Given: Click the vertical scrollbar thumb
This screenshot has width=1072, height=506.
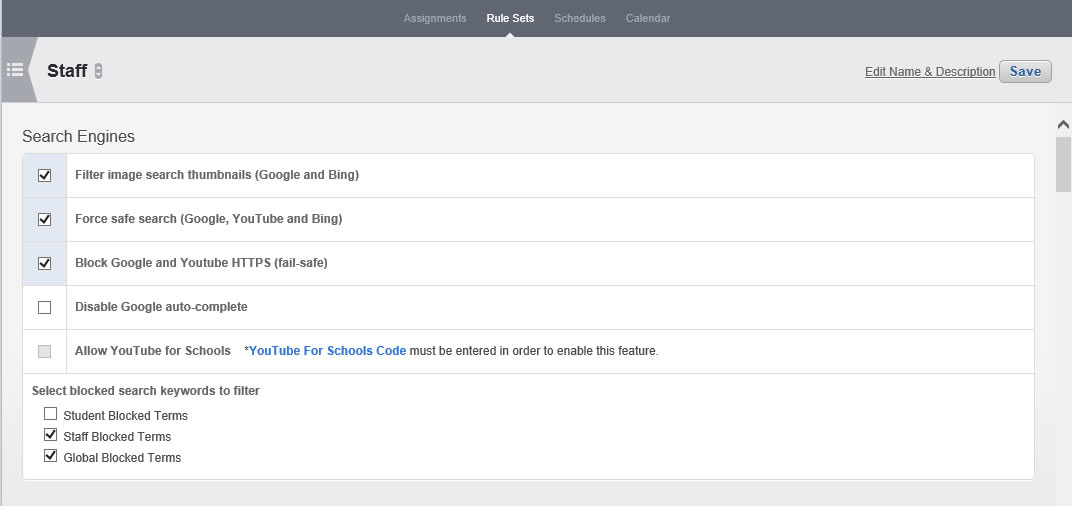Looking at the screenshot, I should tap(1063, 163).
